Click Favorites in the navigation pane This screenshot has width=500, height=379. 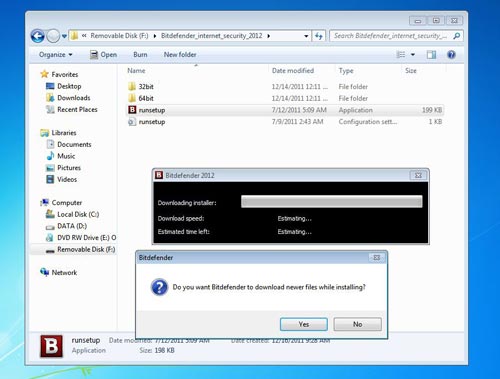click(59, 74)
